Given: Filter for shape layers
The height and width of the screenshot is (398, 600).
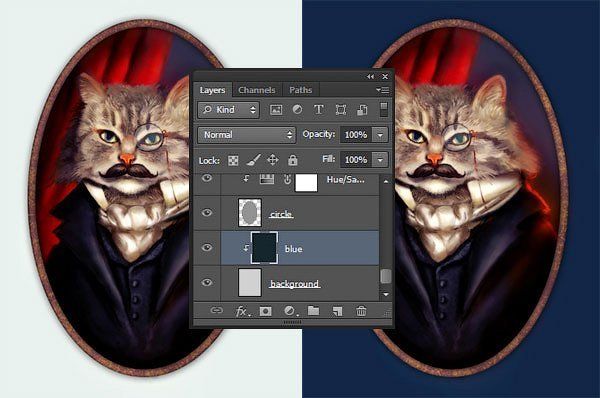Looking at the screenshot, I should coord(341,110).
